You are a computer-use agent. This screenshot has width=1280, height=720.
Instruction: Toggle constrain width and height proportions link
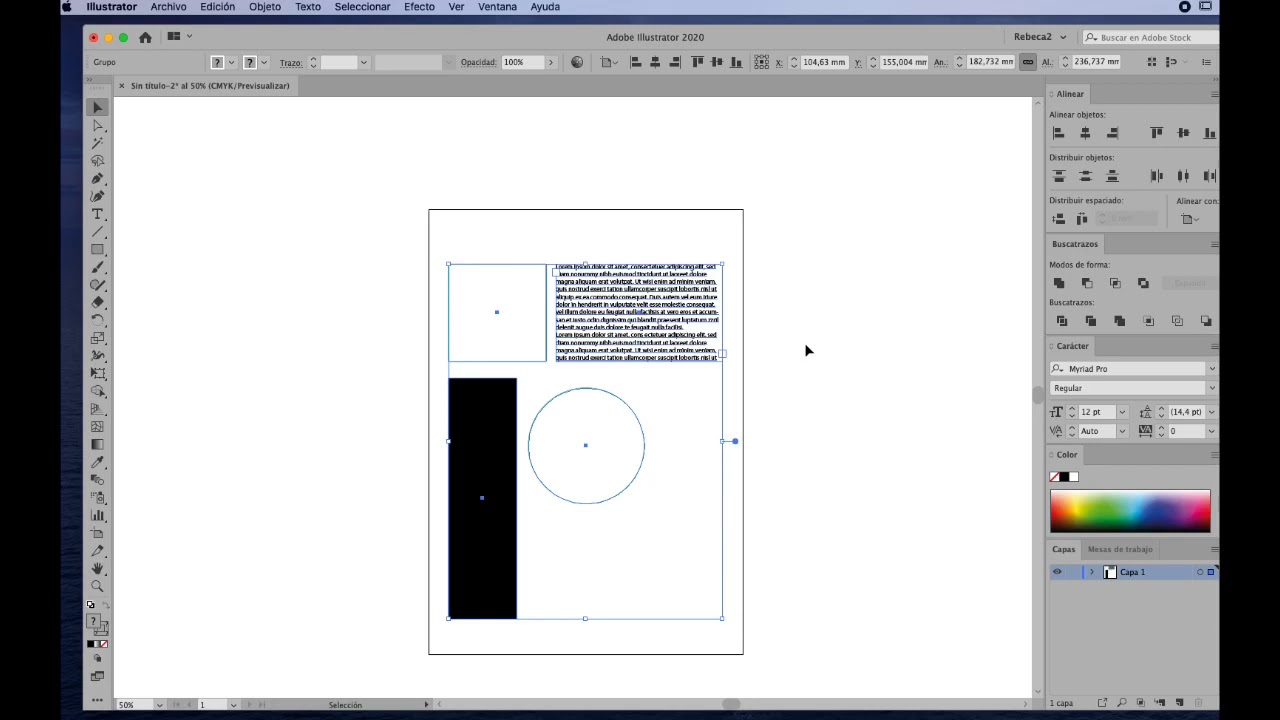tap(1027, 62)
